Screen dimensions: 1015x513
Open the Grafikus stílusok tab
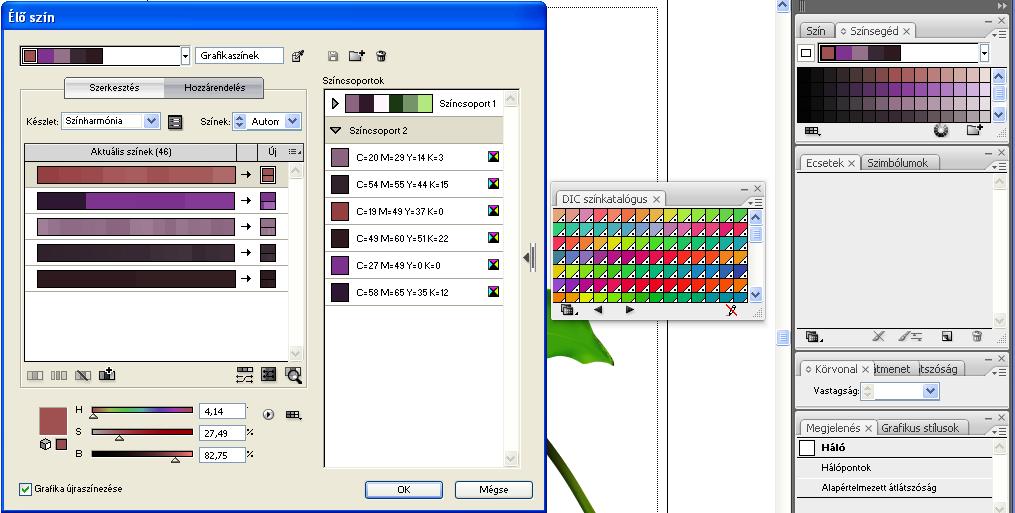click(x=919, y=428)
